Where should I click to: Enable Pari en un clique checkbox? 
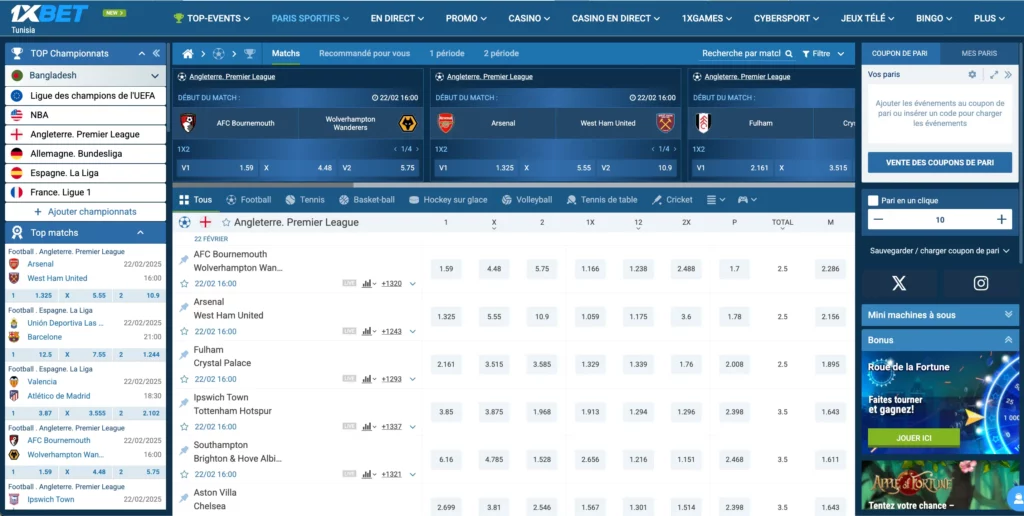click(873, 201)
